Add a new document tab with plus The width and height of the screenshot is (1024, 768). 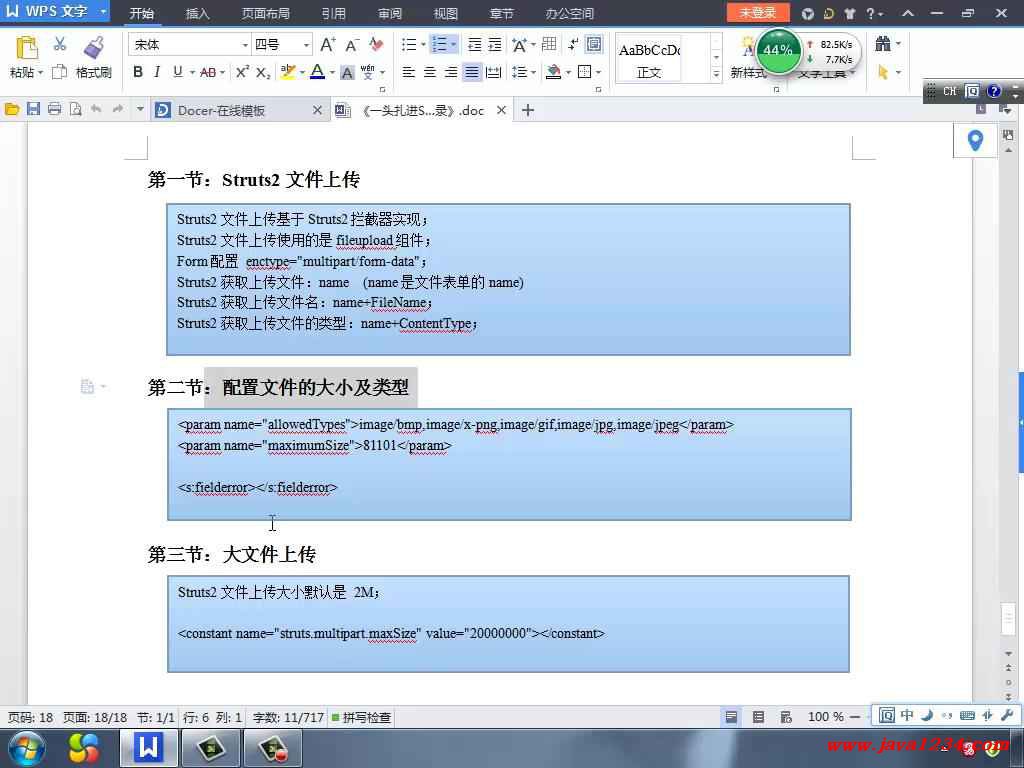click(x=528, y=110)
